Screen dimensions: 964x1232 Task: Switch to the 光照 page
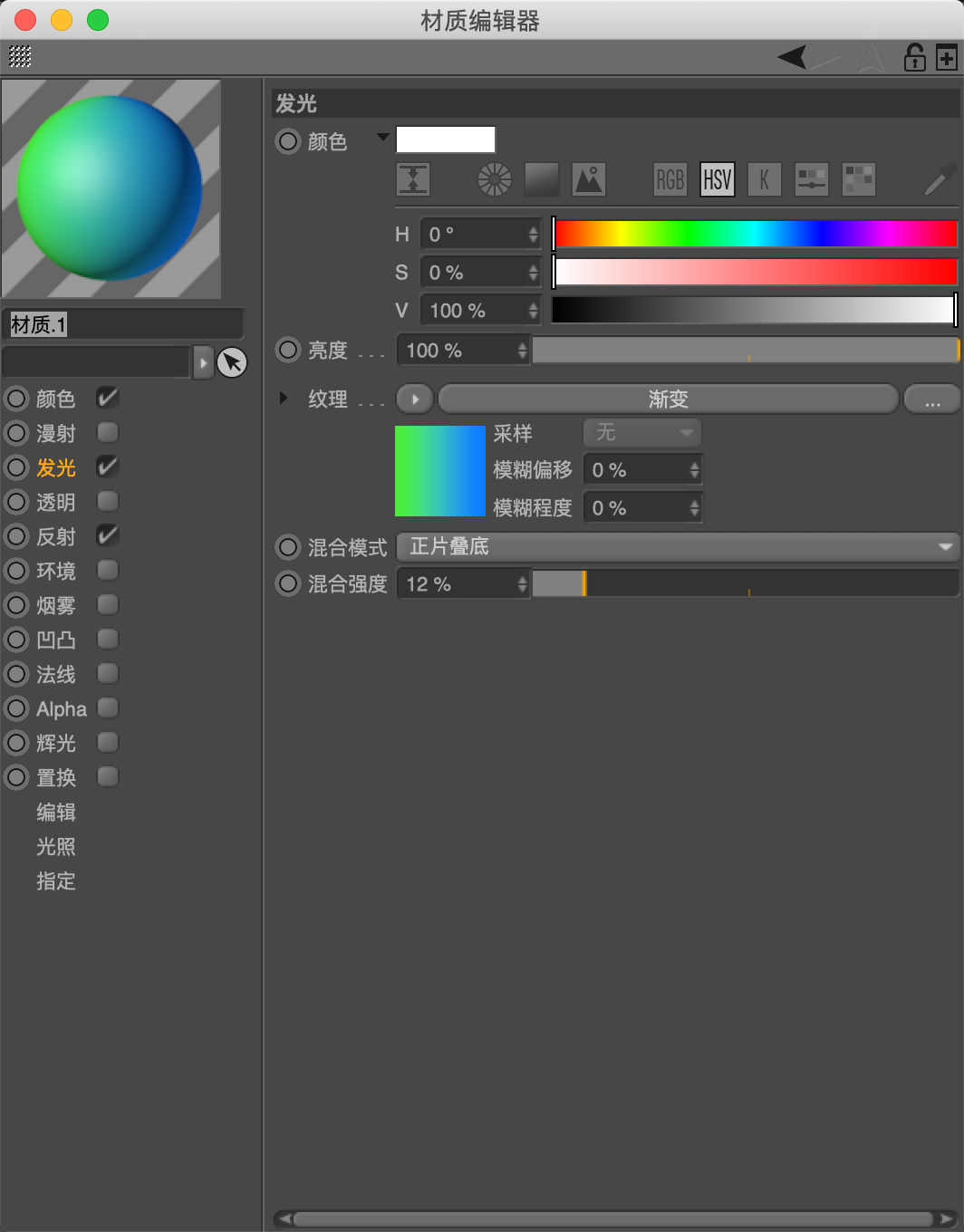click(55, 846)
